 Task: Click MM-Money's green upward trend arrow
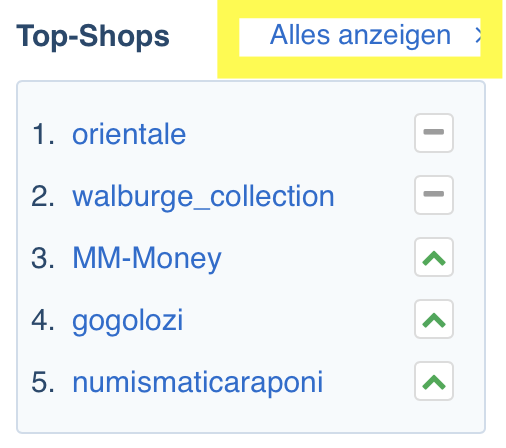tap(434, 257)
